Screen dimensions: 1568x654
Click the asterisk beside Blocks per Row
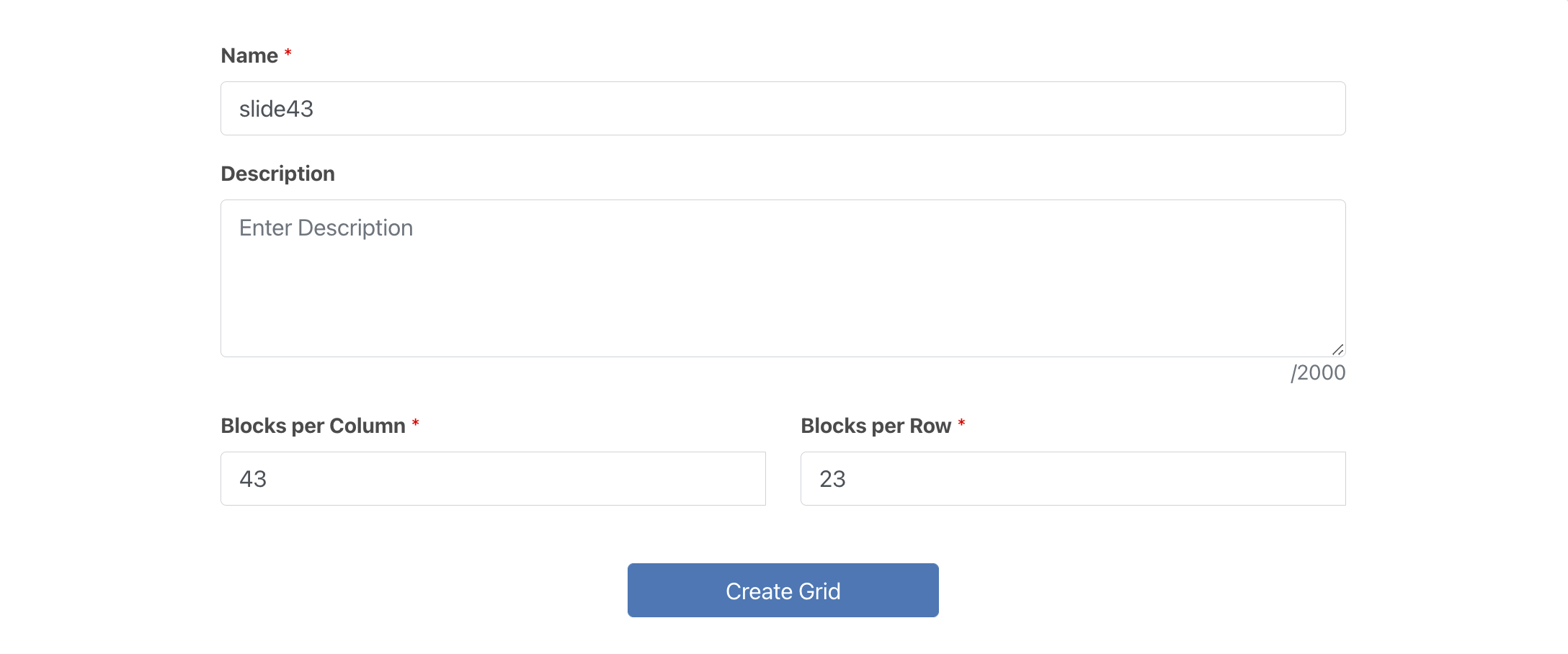tap(961, 424)
